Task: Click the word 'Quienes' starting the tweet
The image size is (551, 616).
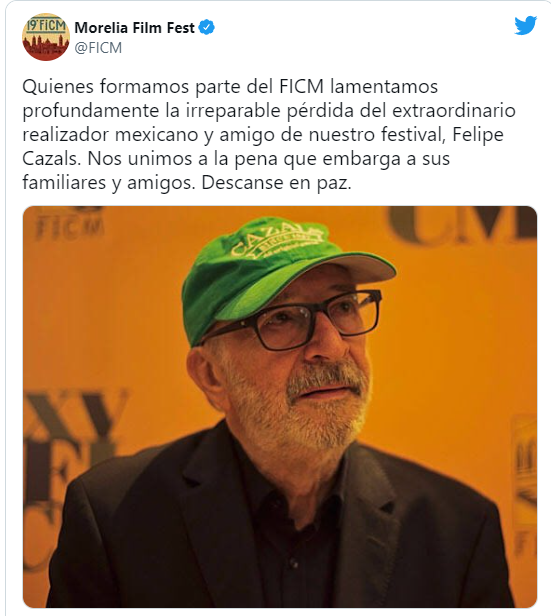Action: tap(57, 87)
